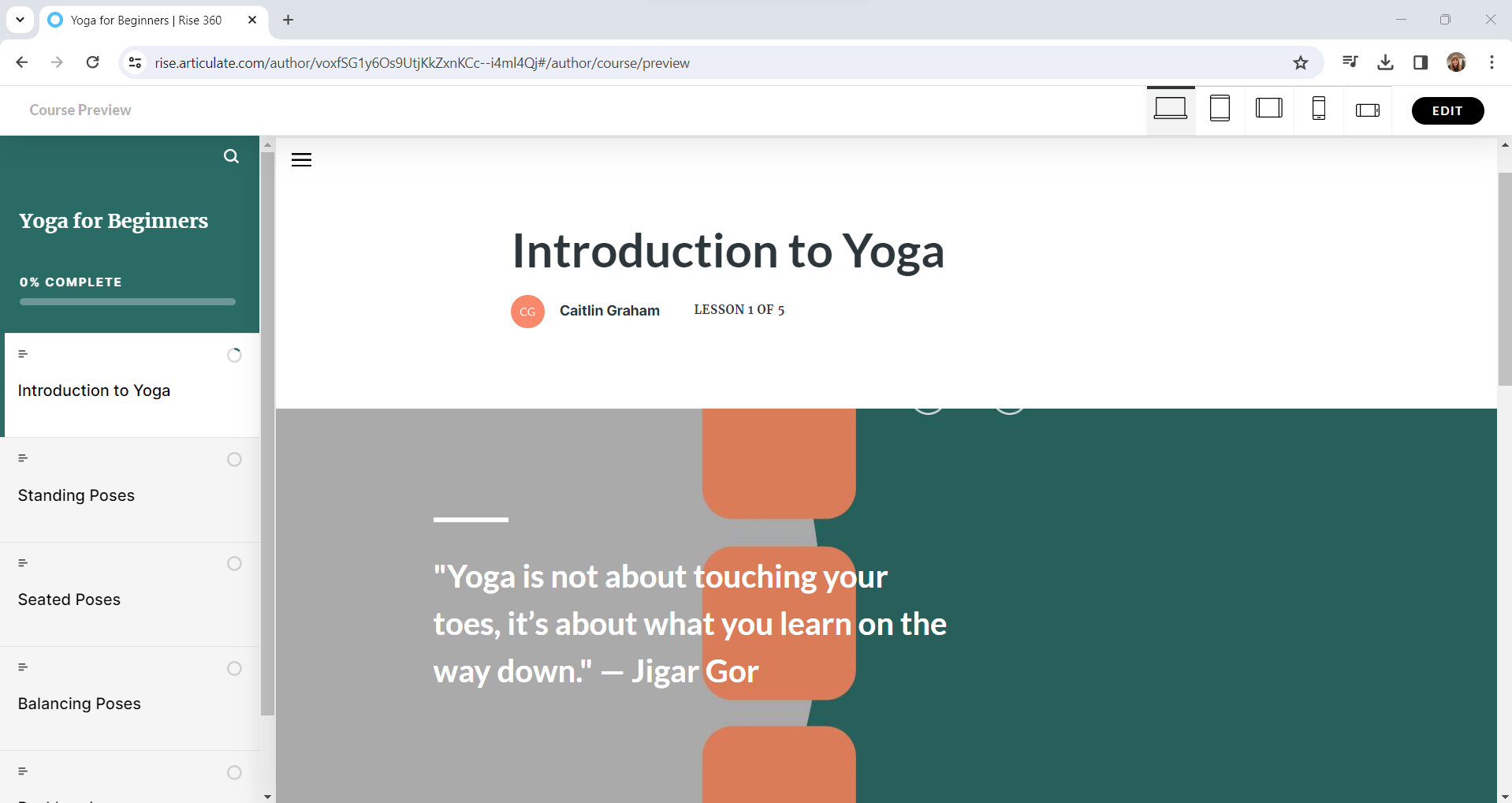Click the lesson type icon above Balancing Poses
The image size is (1512, 803).
[23, 667]
